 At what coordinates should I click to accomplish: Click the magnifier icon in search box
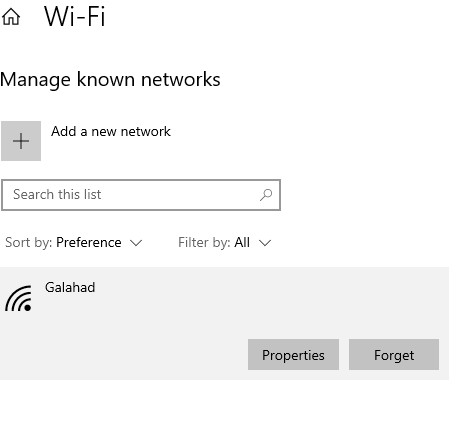pos(266,195)
